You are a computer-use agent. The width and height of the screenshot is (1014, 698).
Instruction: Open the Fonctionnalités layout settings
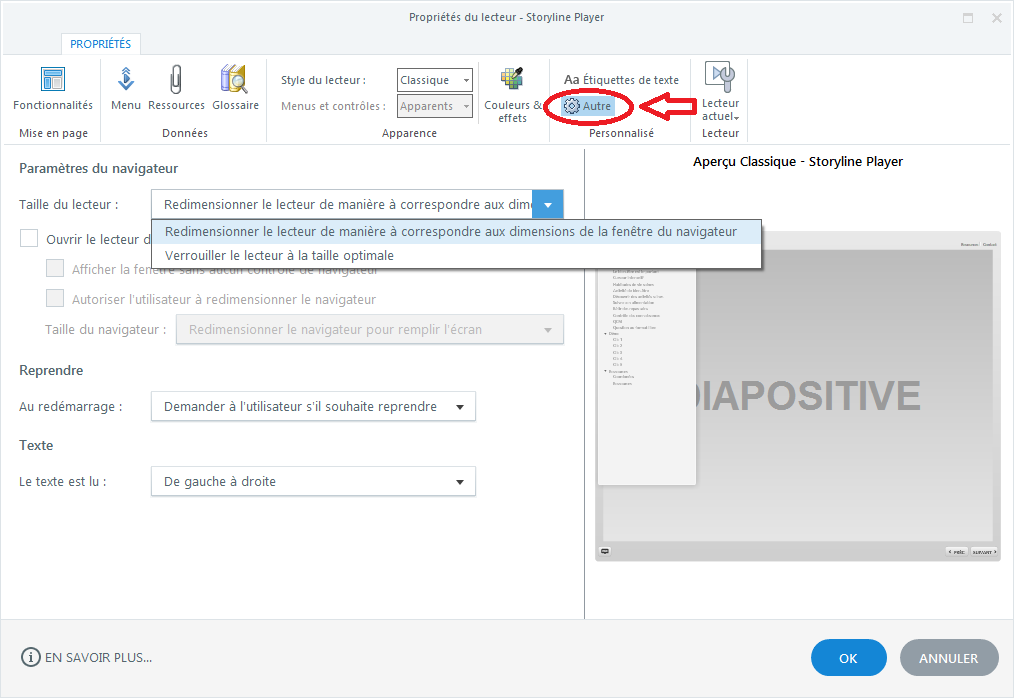pyautogui.click(x=52, y=88)
